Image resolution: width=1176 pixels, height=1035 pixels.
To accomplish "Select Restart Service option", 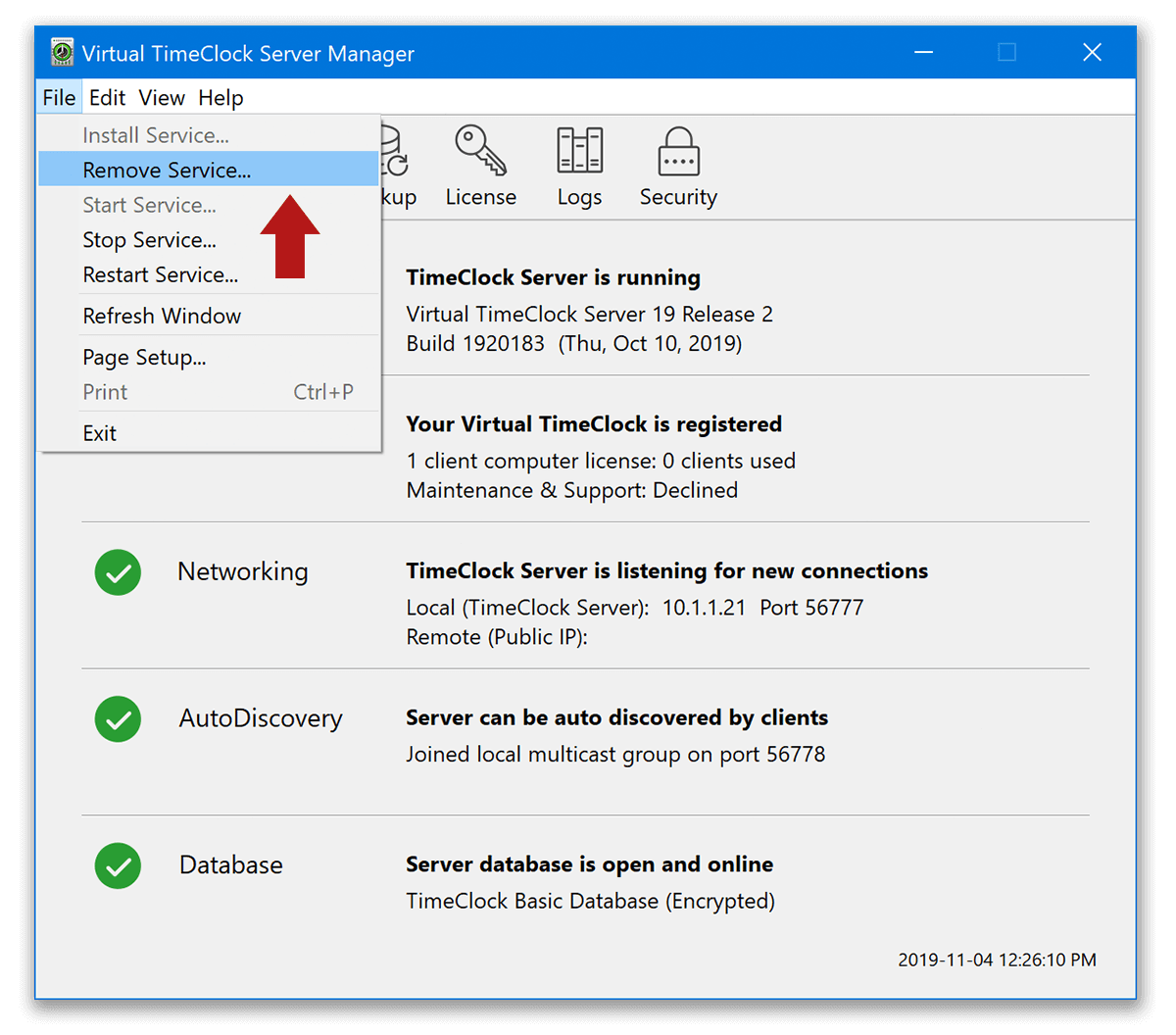I will (160, 274).
